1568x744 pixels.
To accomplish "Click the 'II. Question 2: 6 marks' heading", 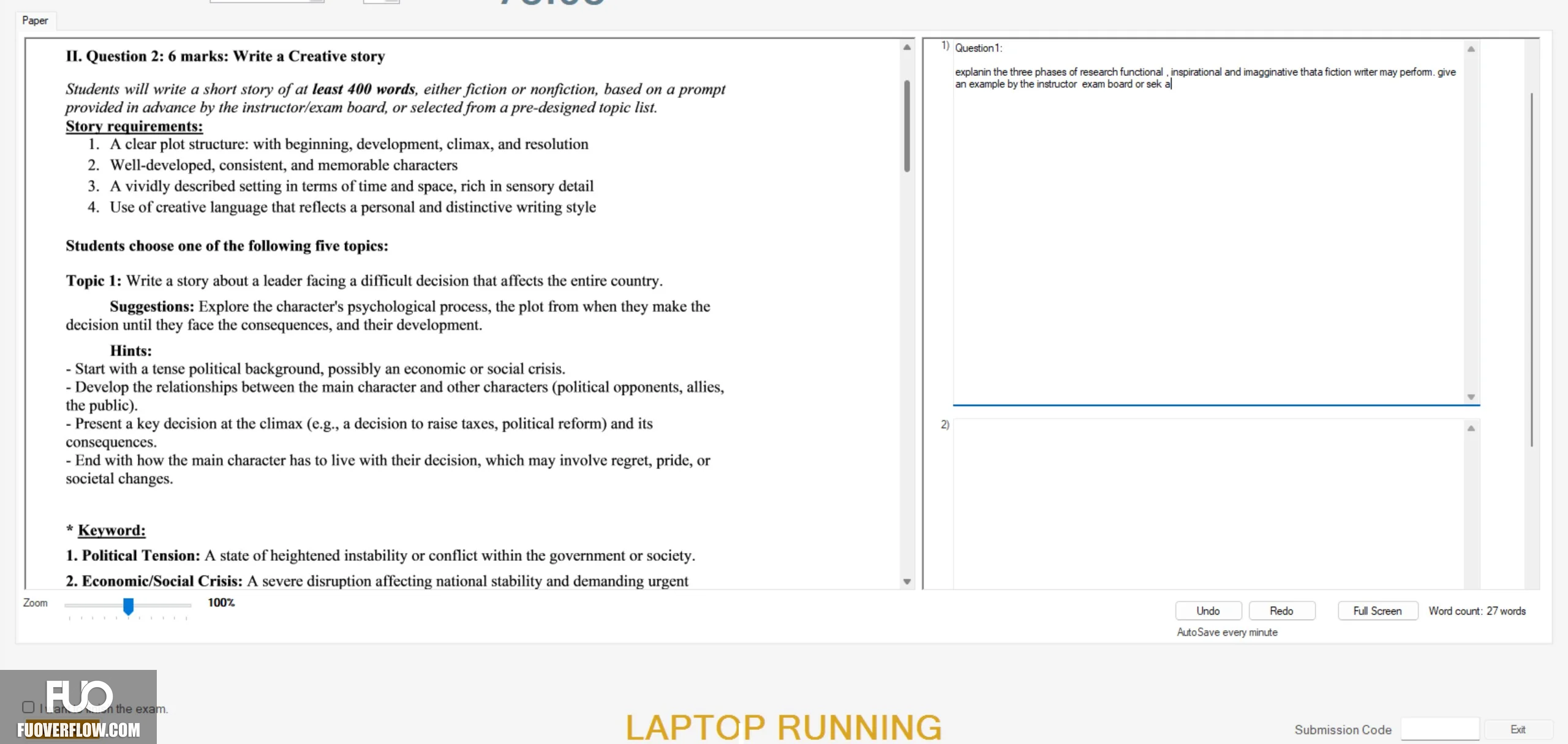I will coord(225,56).
